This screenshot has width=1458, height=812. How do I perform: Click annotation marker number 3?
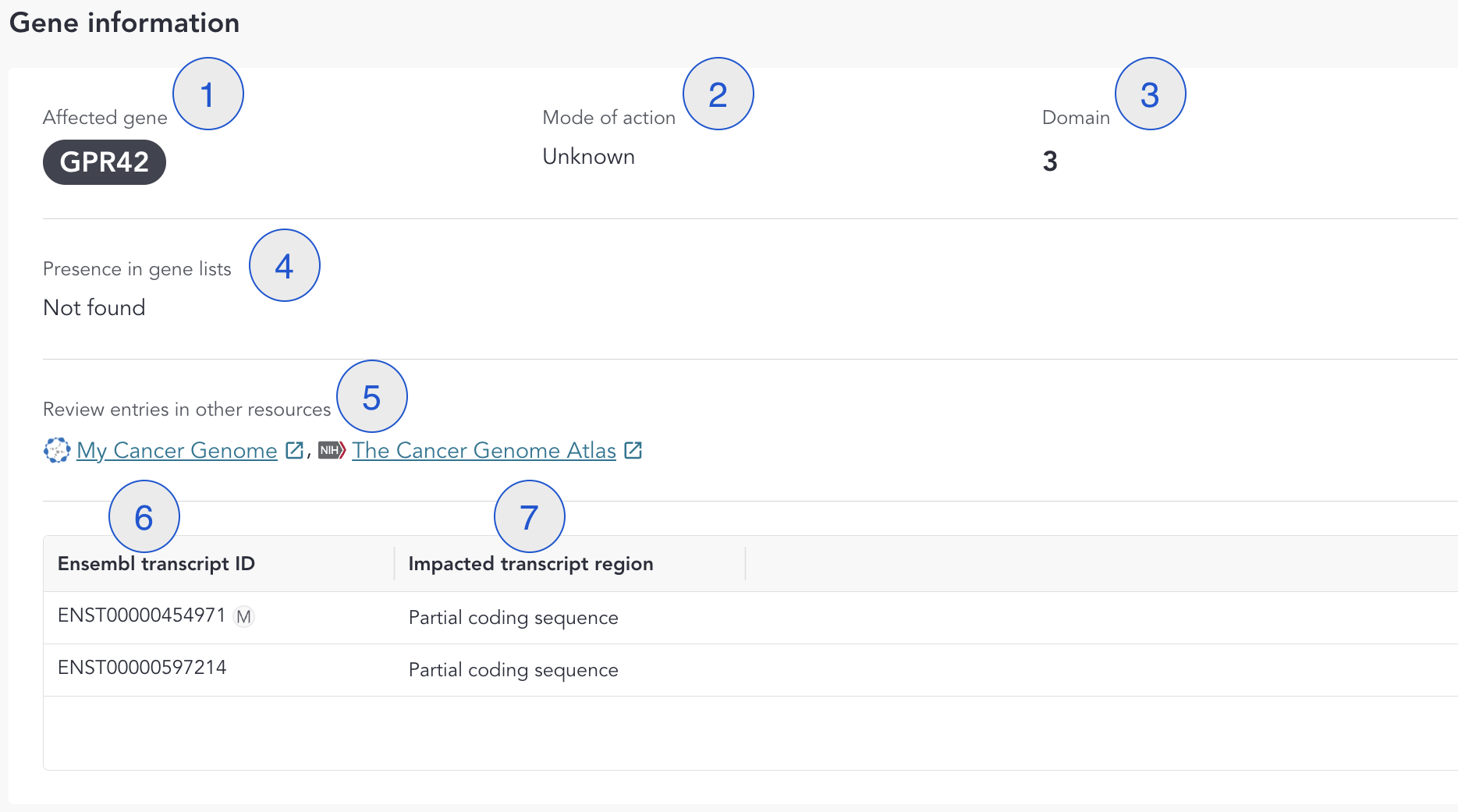point(1150,94)
